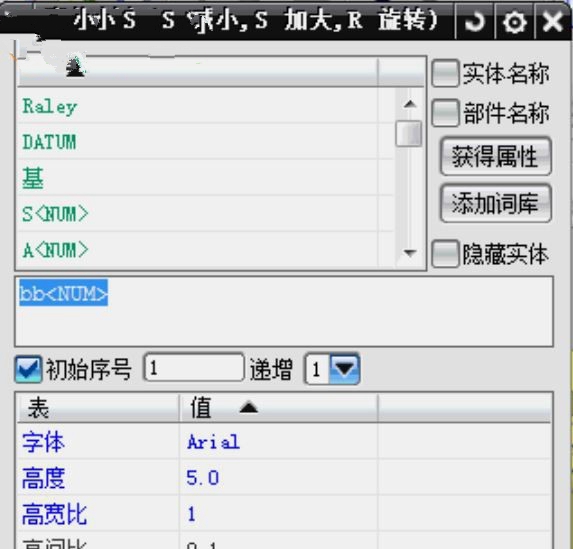Check the 隐藏实体 checkbox
Screen dimensions: 573x549
tap(445, 253)
